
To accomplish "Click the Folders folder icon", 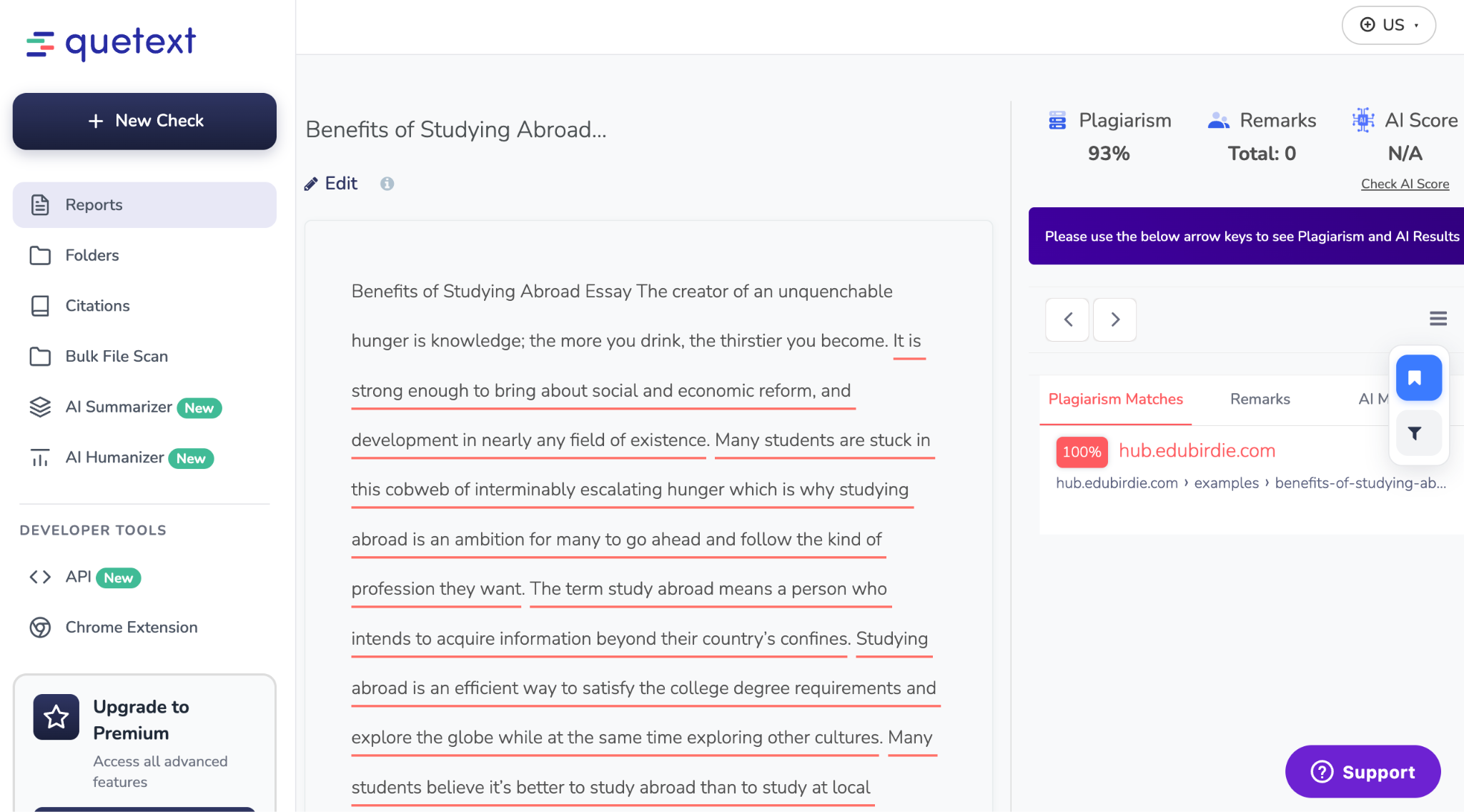I will click(x=40, y=255).
